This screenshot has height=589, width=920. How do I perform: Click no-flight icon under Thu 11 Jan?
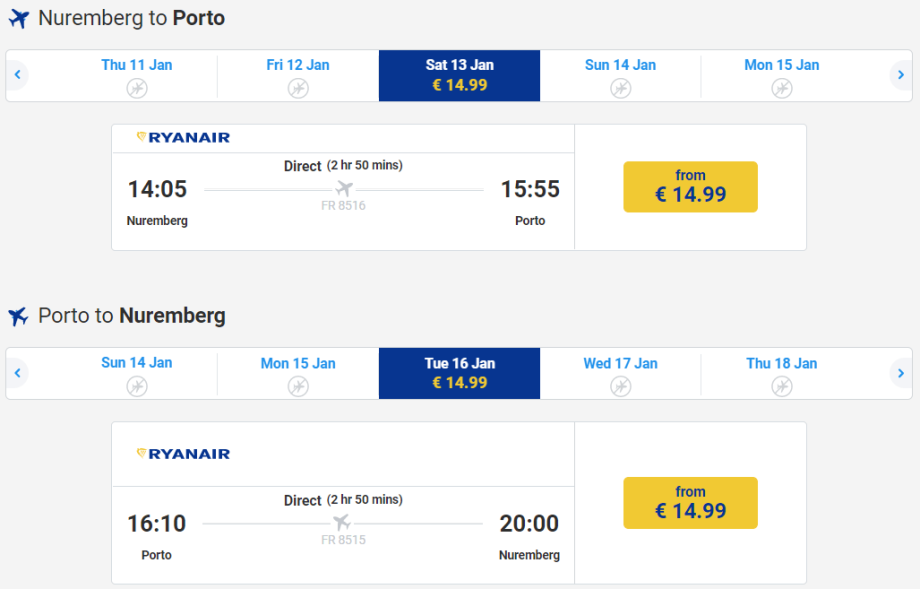click(x=137, y=88)
